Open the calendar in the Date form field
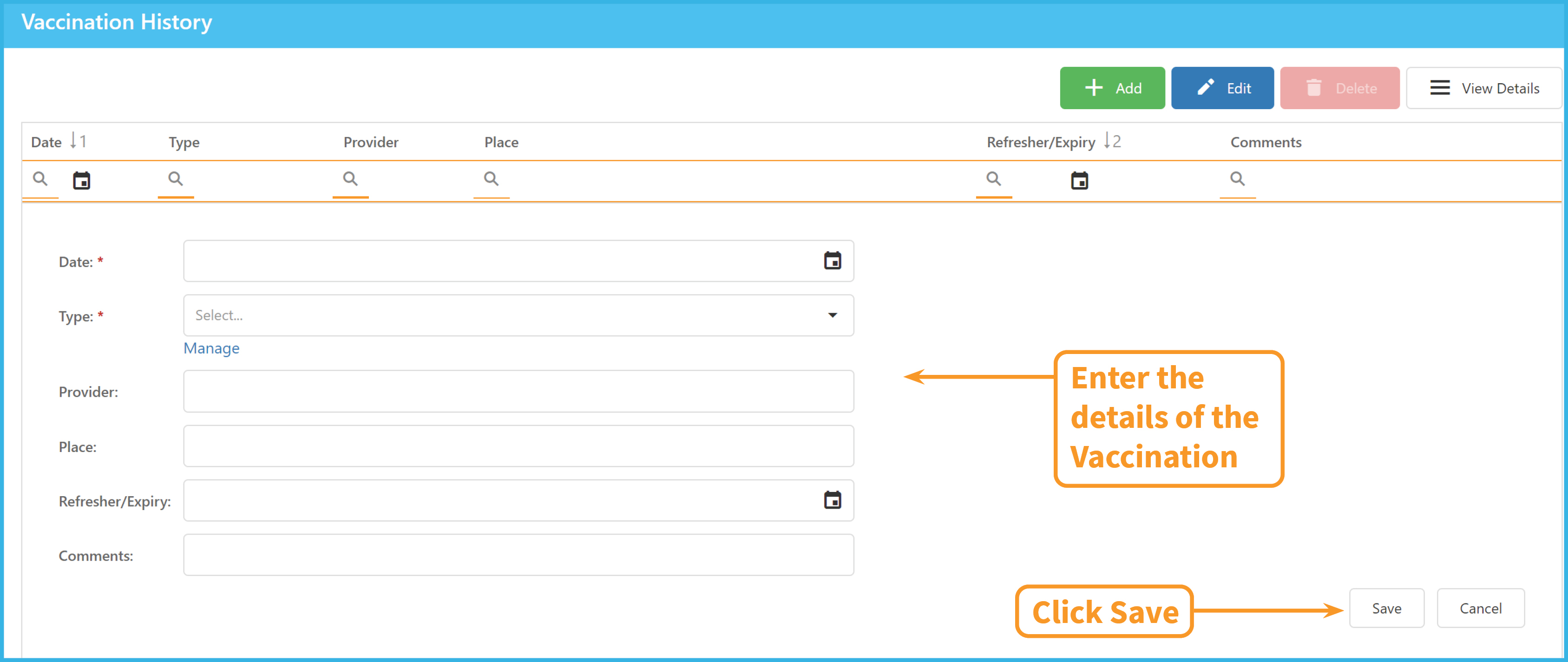 tap(832, 261)
